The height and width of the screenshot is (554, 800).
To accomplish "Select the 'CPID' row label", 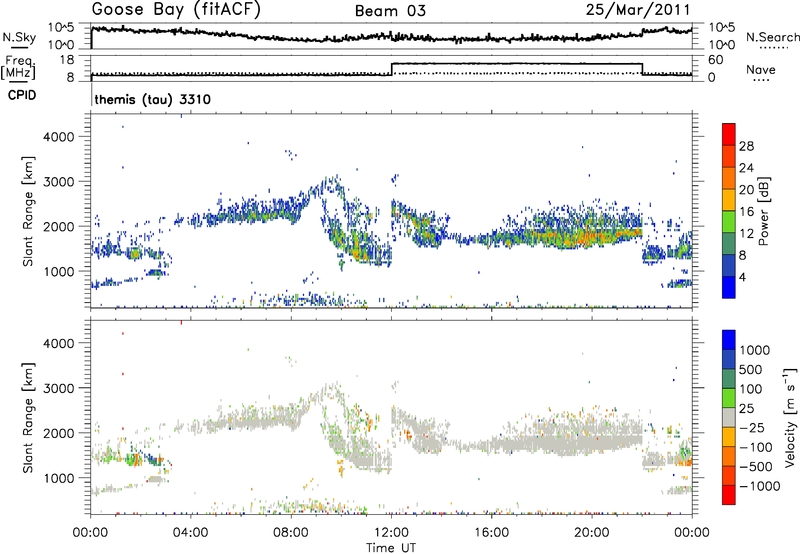I will tap(22, 95).
